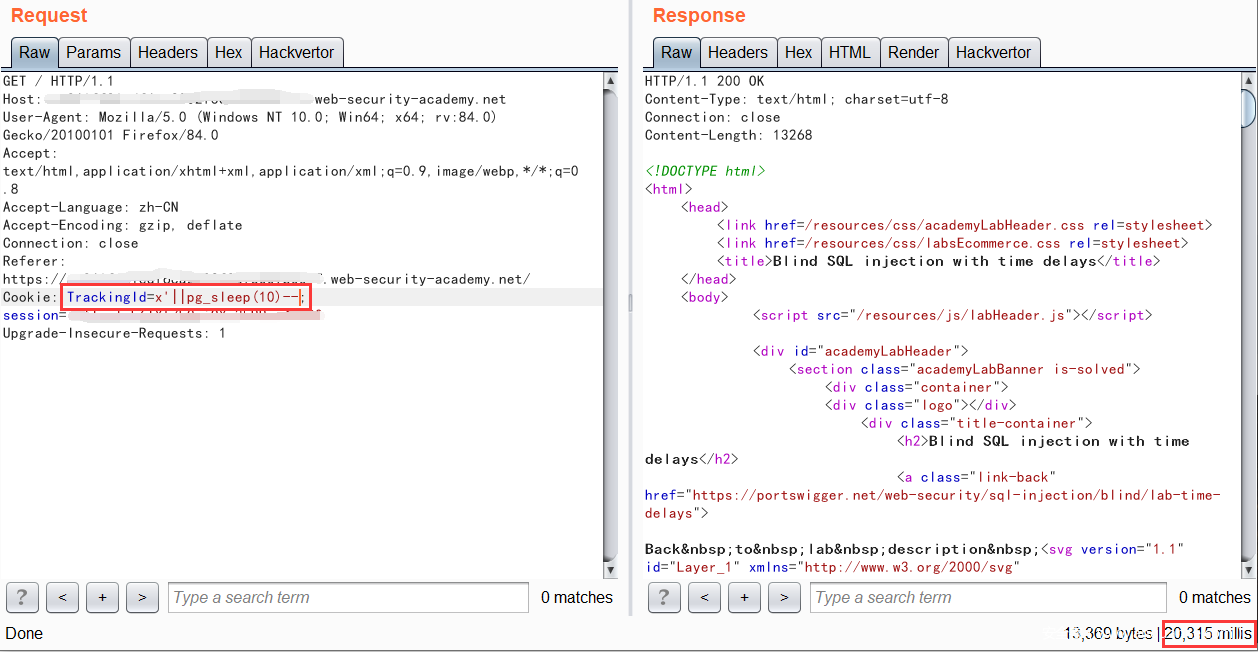The image size is (1258, 652).
Task: Select the Response Headers tab
Action: pos(738,52)
